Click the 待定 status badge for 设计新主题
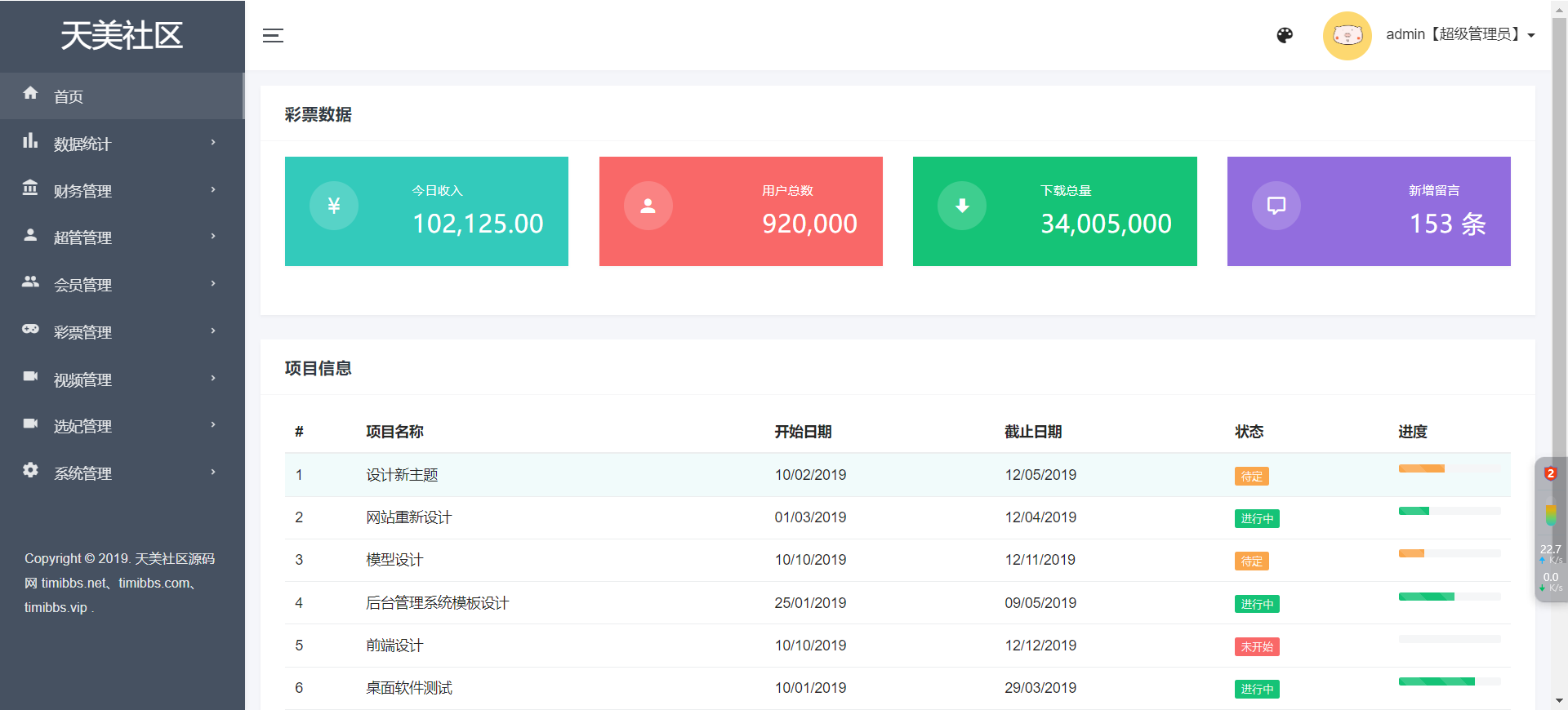The height and width of the screenshot is (710, 1568). [x=1251, y=477]
